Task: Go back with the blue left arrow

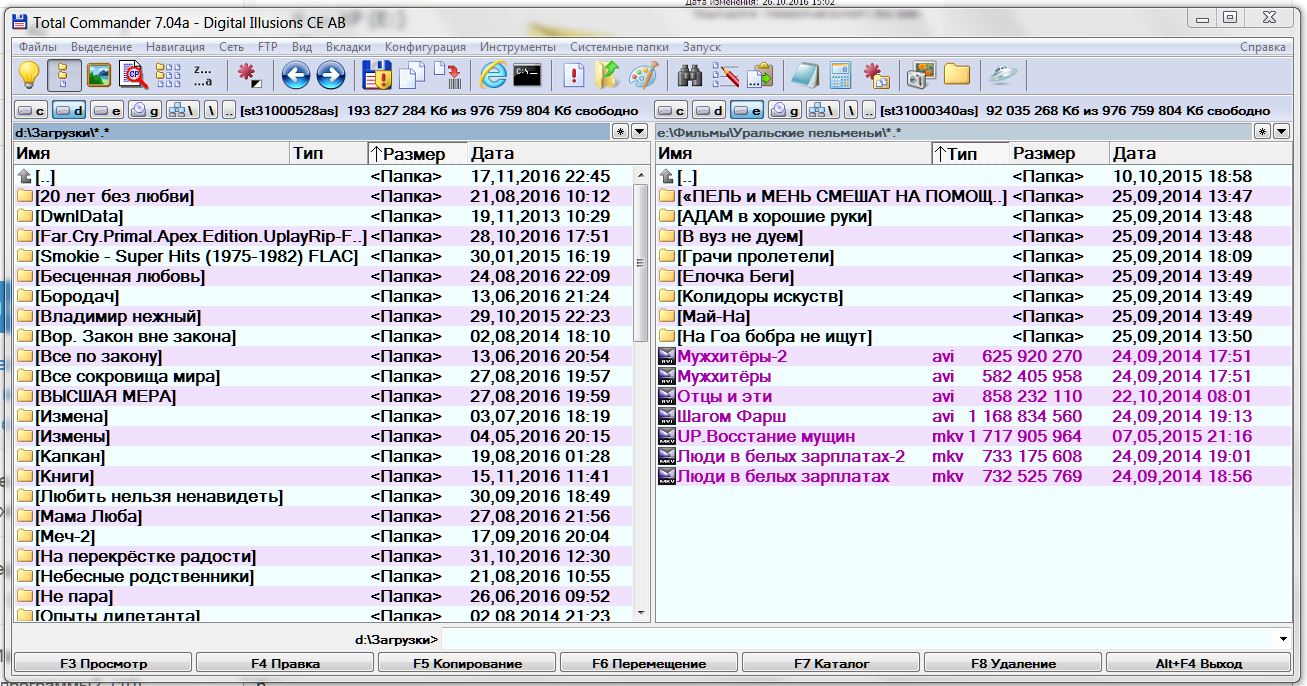Action: (x=296, y=75)
